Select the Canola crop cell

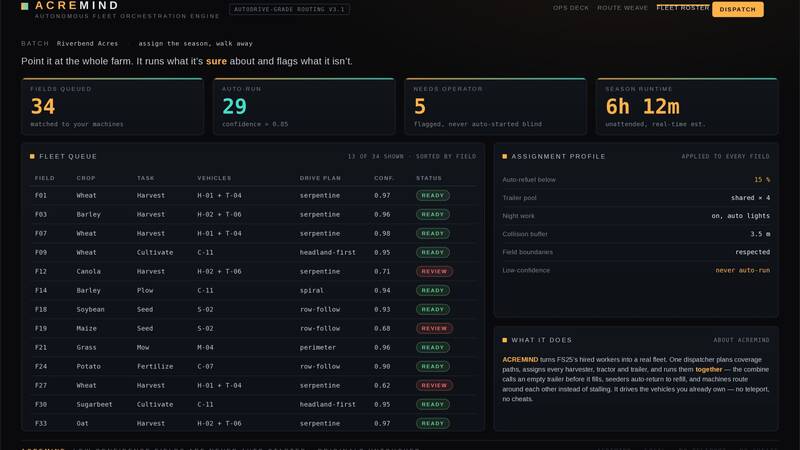pos(88,271)
